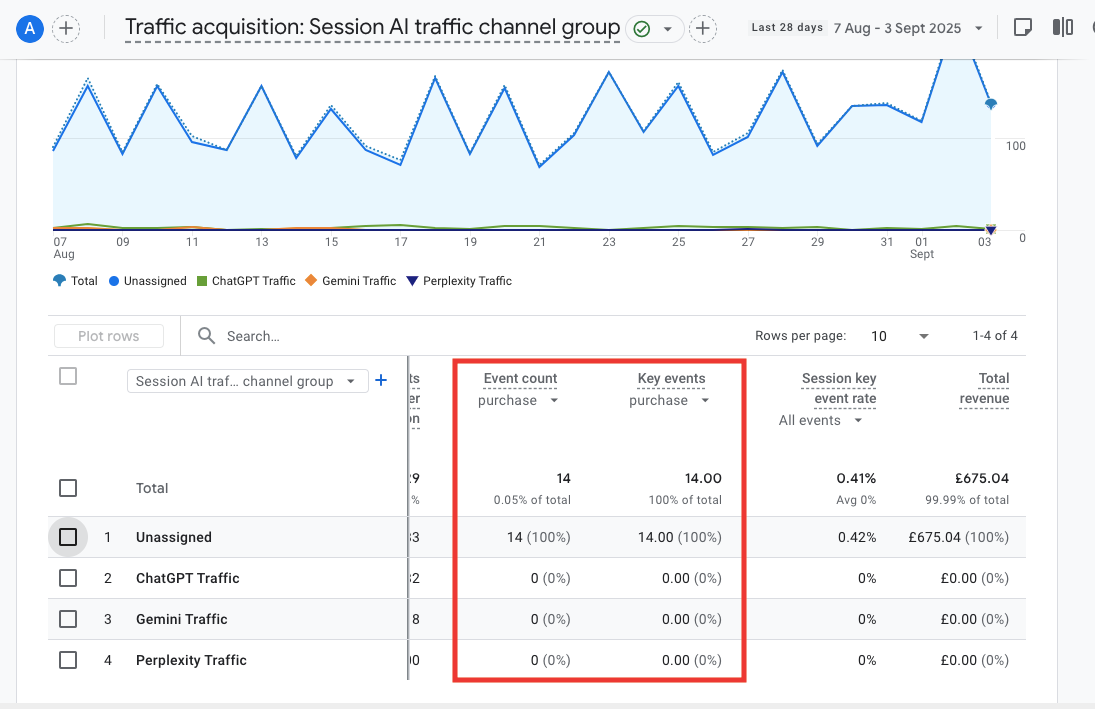Open the All events dropdown
This screenshot has width=1095, height=709.
coord(818,420)
